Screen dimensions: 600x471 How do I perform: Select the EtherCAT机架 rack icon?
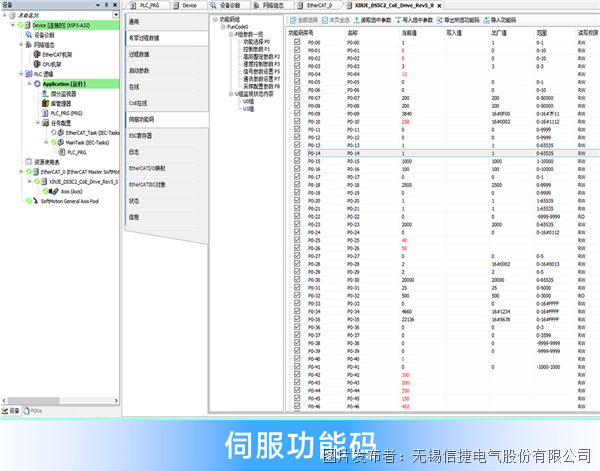click(37, 54)
